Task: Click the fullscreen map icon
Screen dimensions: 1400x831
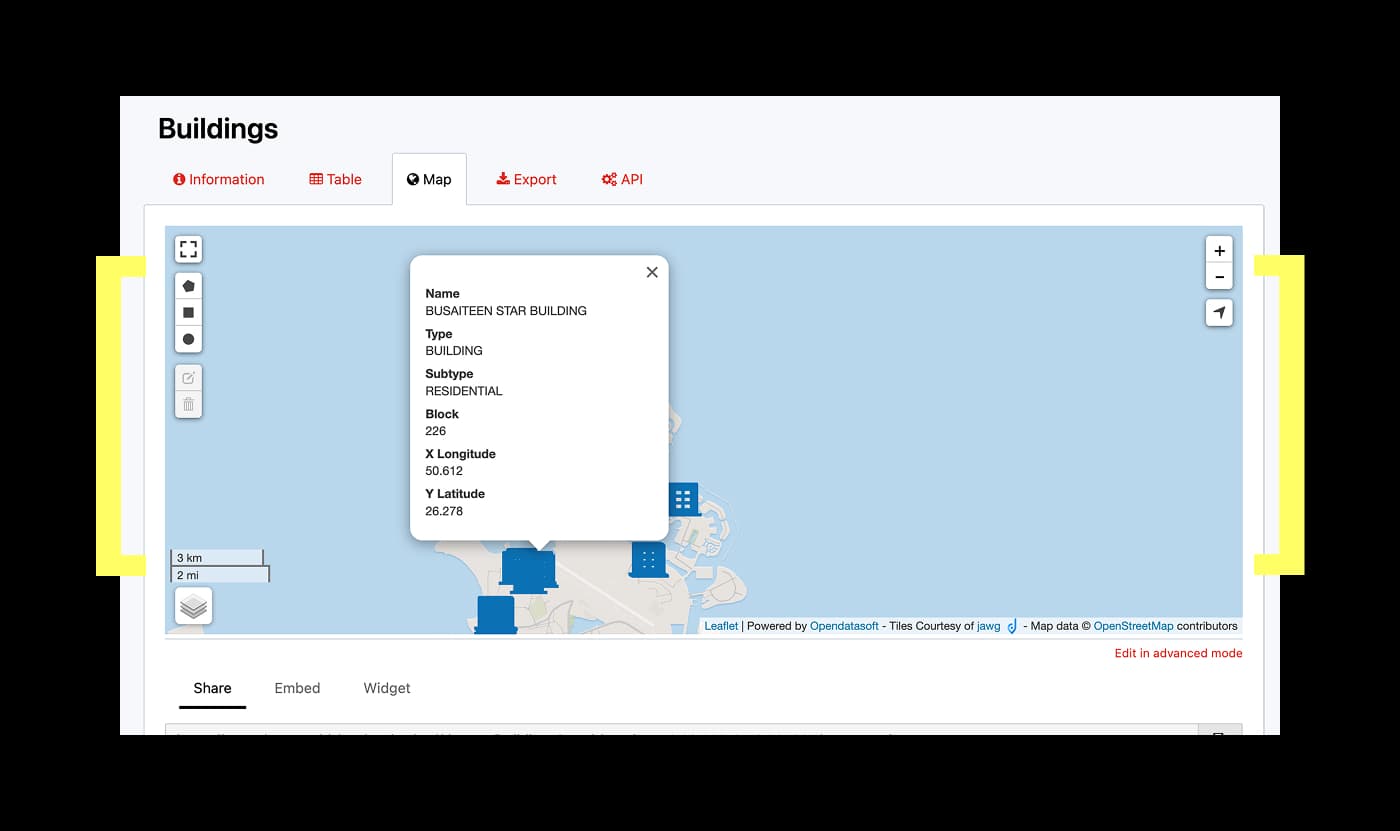Action: 188,249
